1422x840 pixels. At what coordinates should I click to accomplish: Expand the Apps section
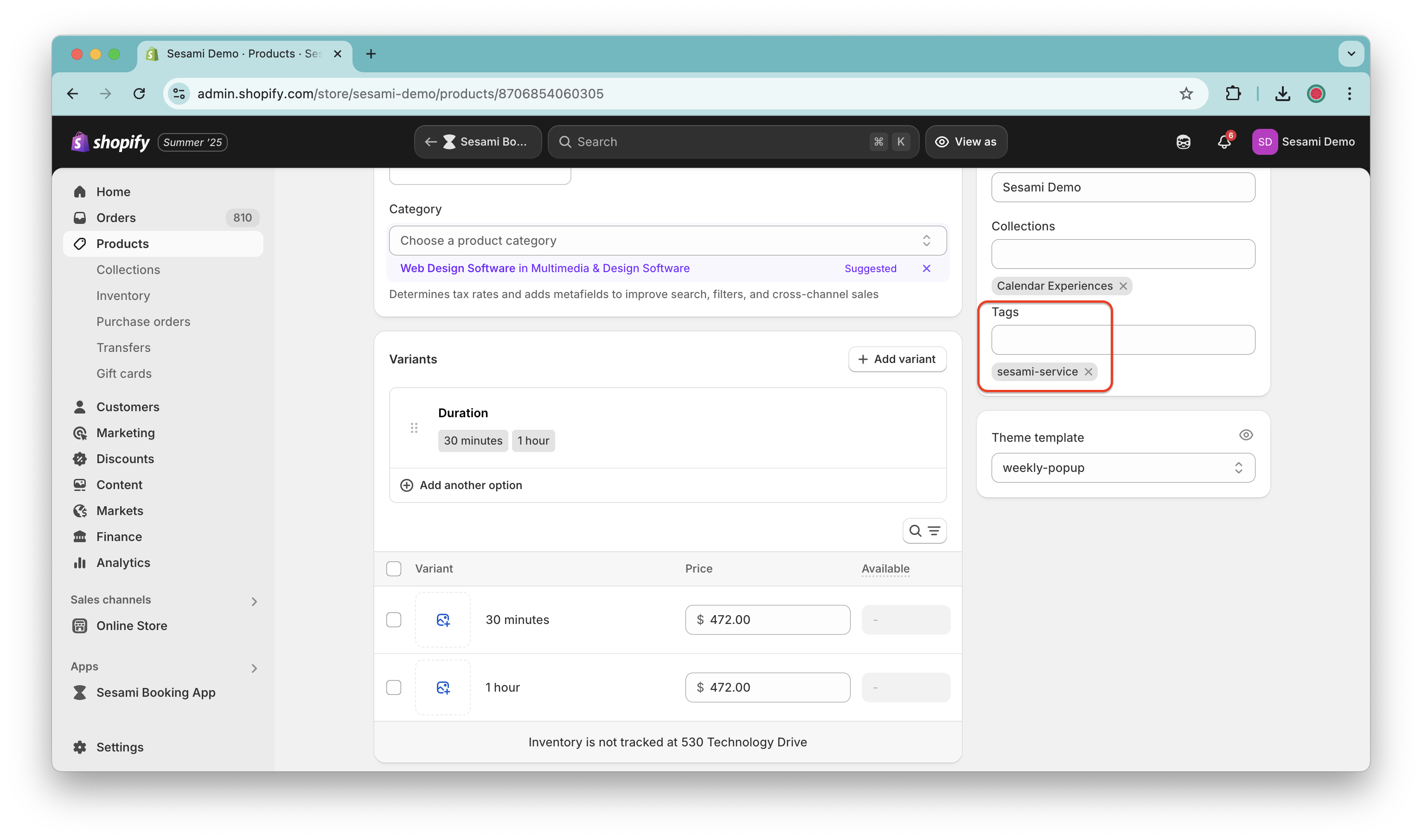click(x=254, y=668)
